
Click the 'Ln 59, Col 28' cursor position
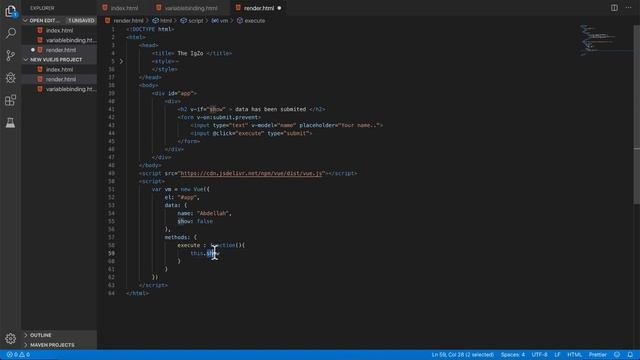(462, 355)
